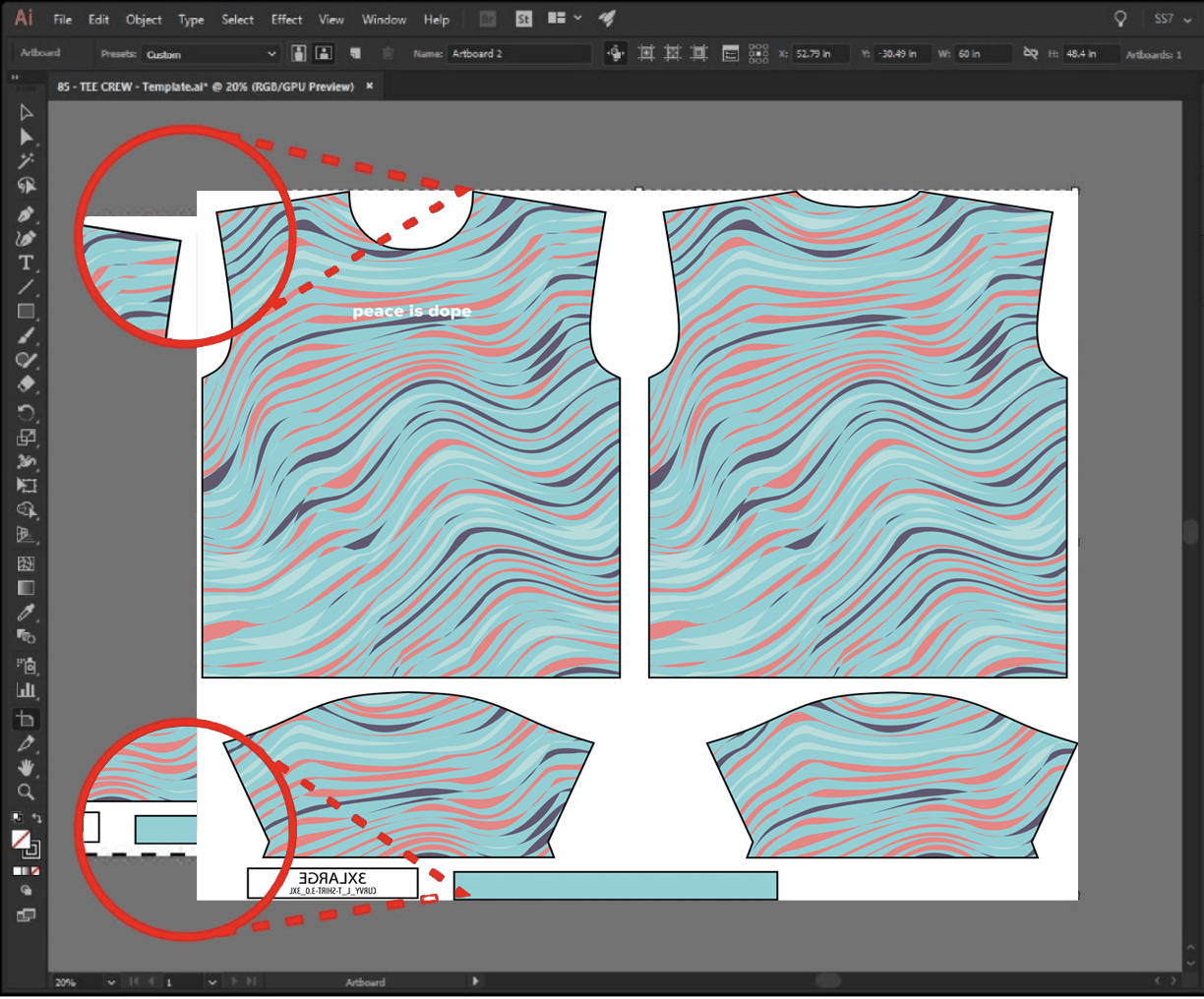This screenshot has width=1204, height=999.
Task: Select the Eraser tool
Action: [27, 384]
